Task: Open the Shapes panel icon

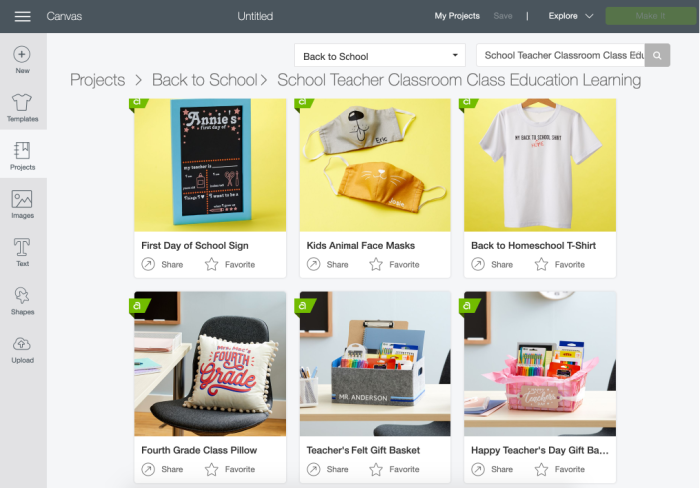Action: 22,296
